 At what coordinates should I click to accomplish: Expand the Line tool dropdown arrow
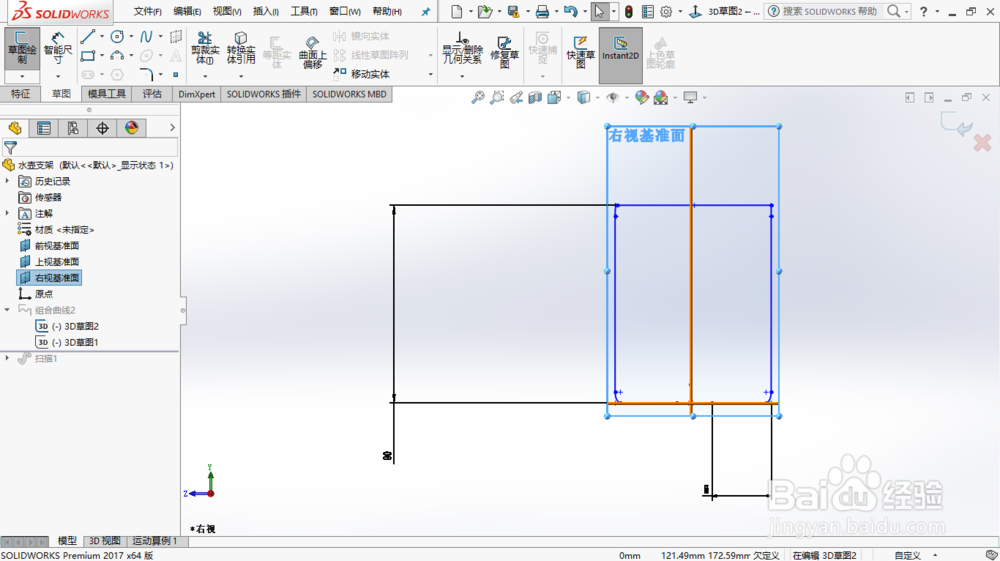point(102,36)
